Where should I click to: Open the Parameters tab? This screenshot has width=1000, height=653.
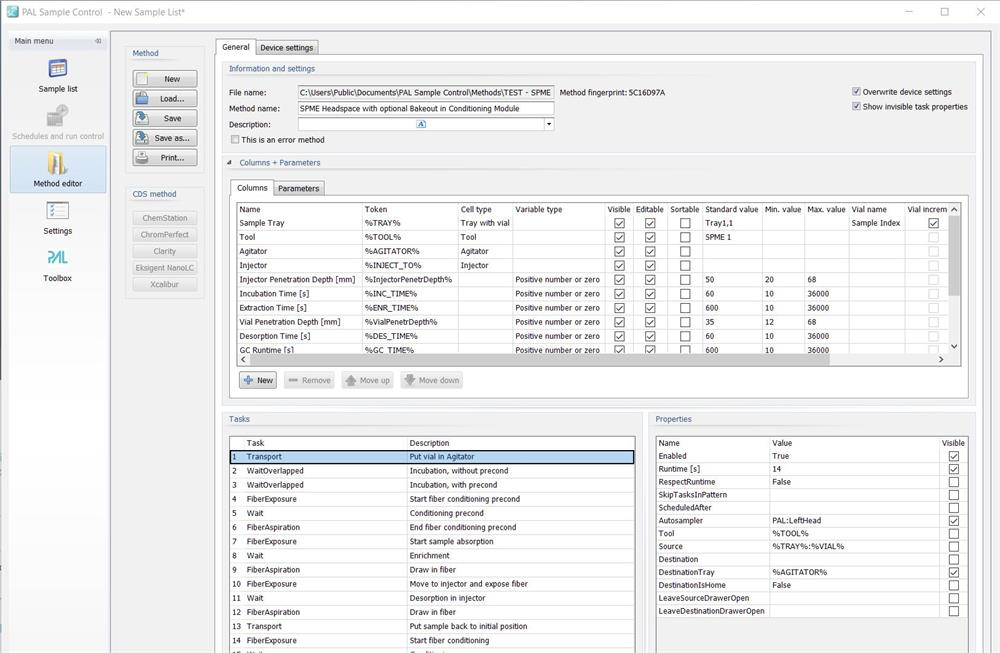[x=298, y=188]
